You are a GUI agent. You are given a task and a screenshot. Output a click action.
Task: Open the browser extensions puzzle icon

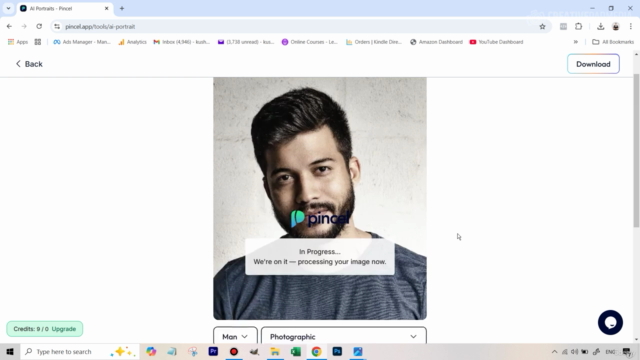click(578, 27)
